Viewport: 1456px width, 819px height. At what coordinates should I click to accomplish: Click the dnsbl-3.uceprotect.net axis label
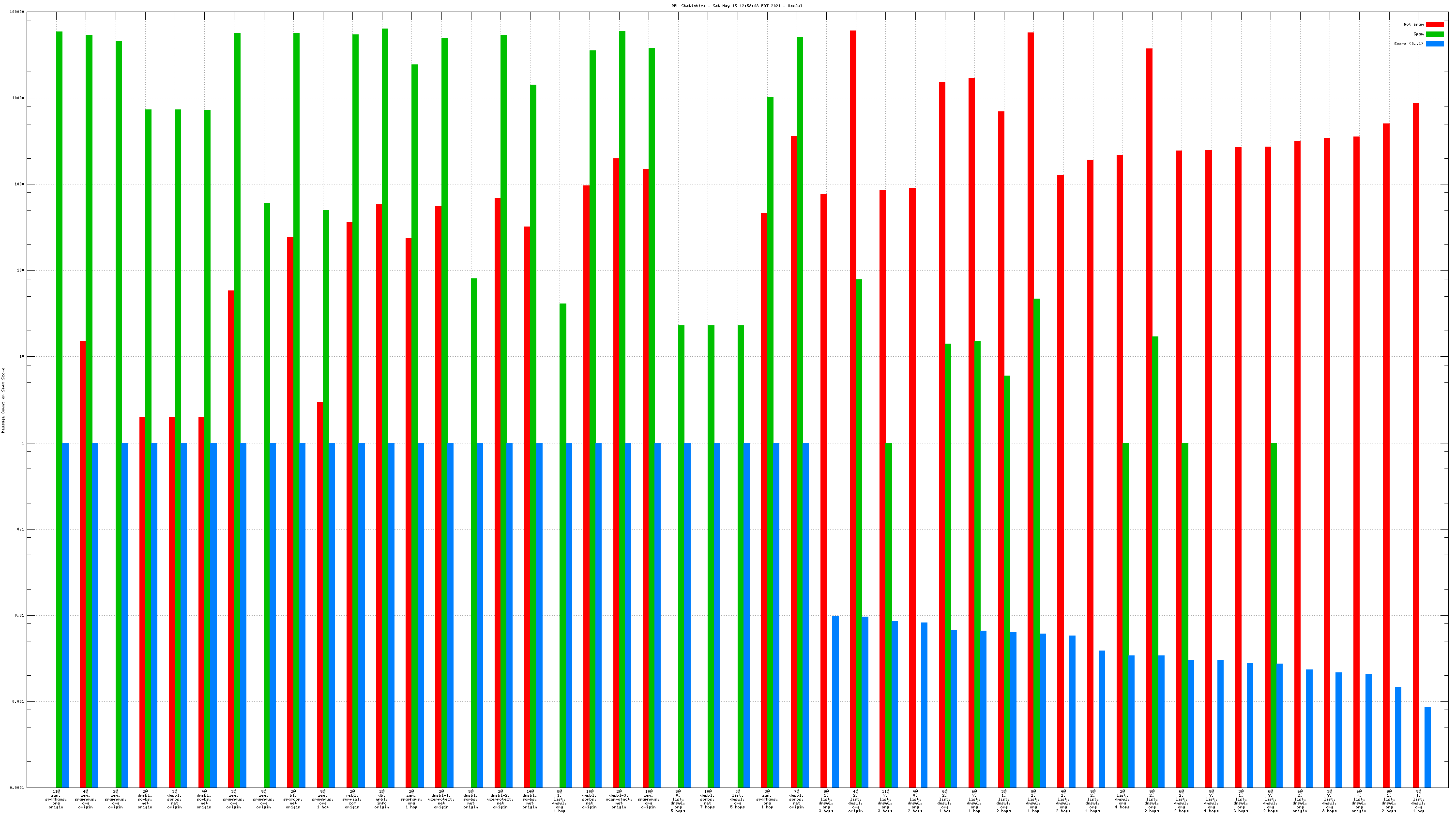point(619,799)
